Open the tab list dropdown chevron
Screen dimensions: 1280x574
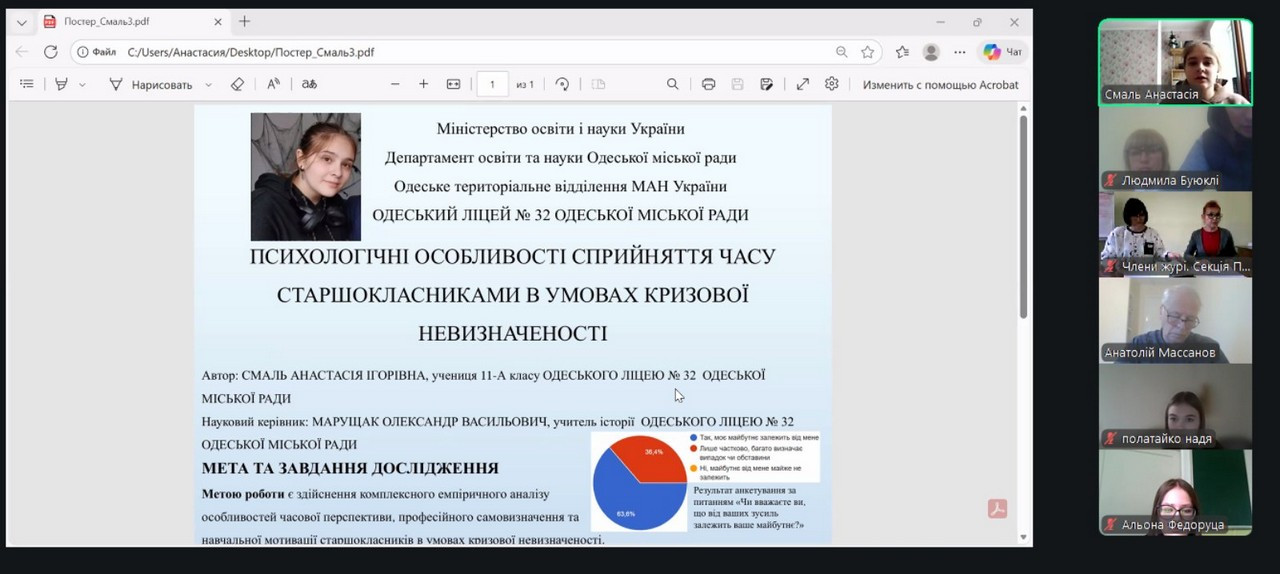(21, 22)
